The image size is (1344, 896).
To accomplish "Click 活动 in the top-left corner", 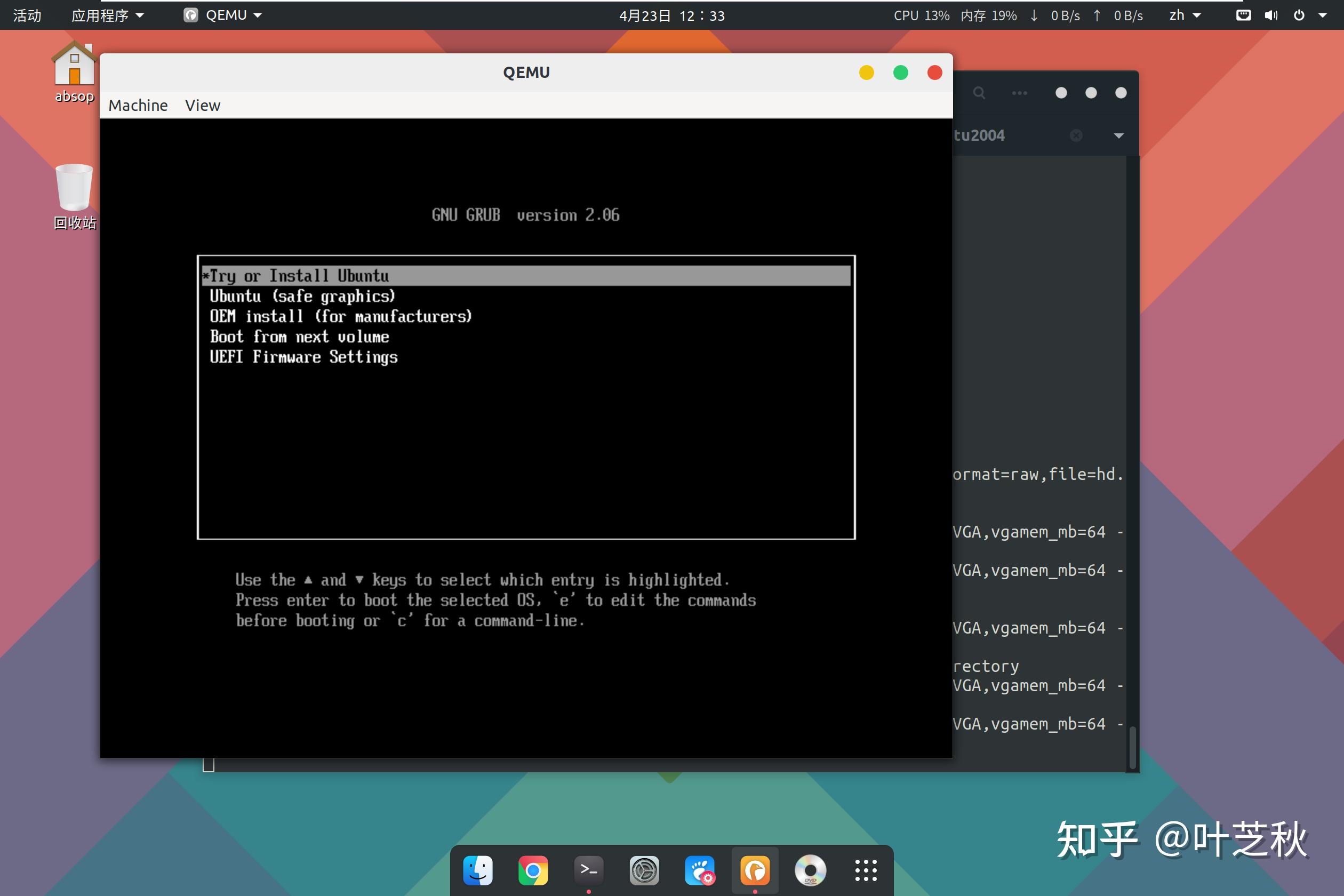I will (26, 15).
